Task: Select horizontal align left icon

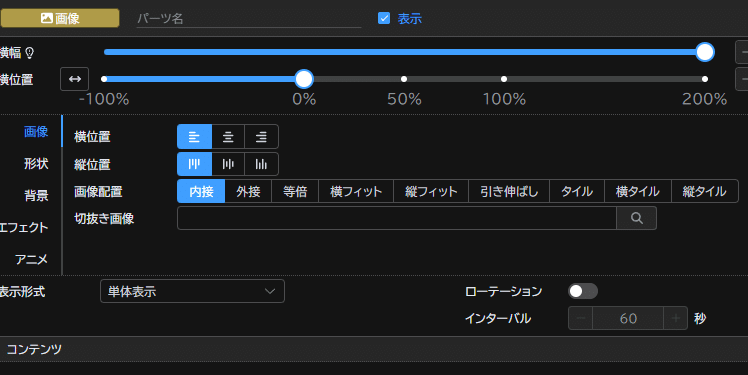Action: click(194, 137)
